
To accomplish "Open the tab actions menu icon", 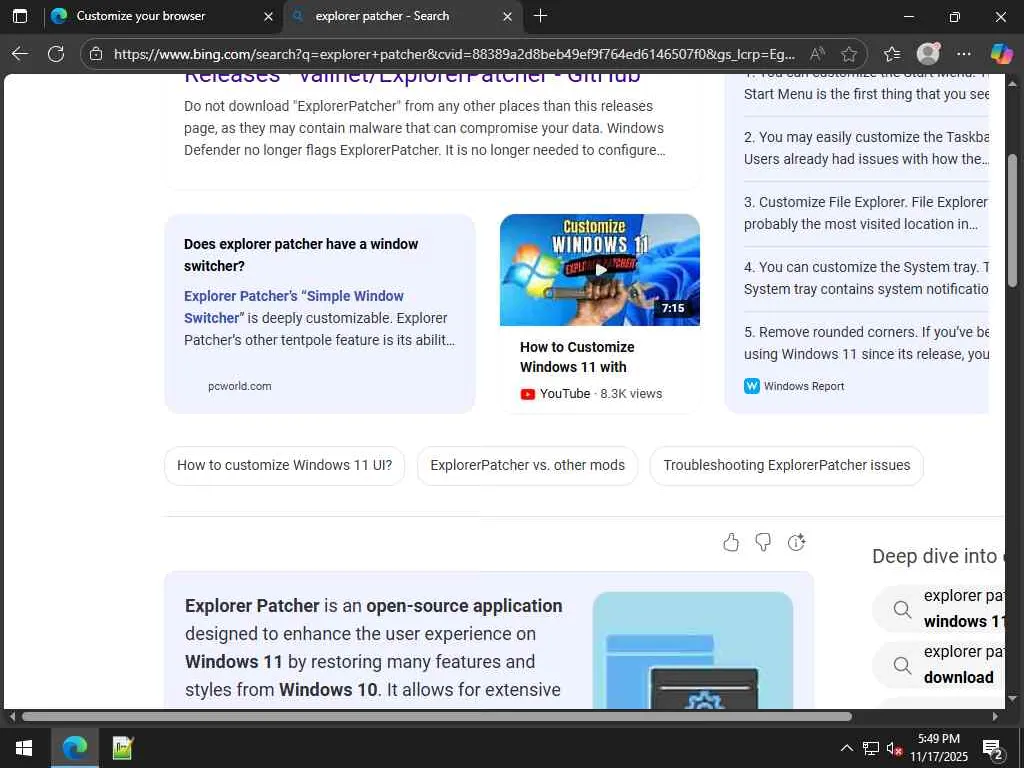I will 20,16.
